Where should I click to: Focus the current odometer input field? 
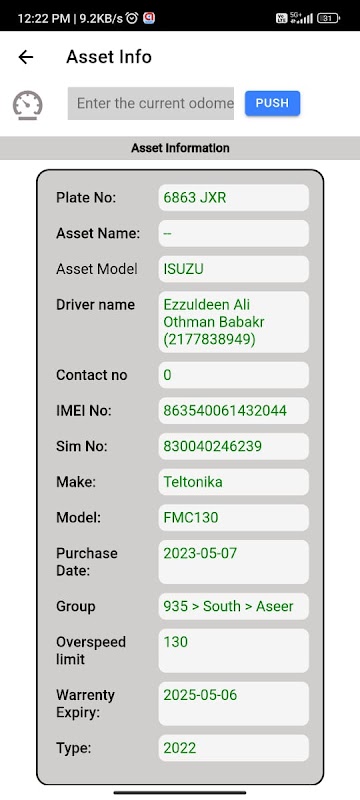151,104
